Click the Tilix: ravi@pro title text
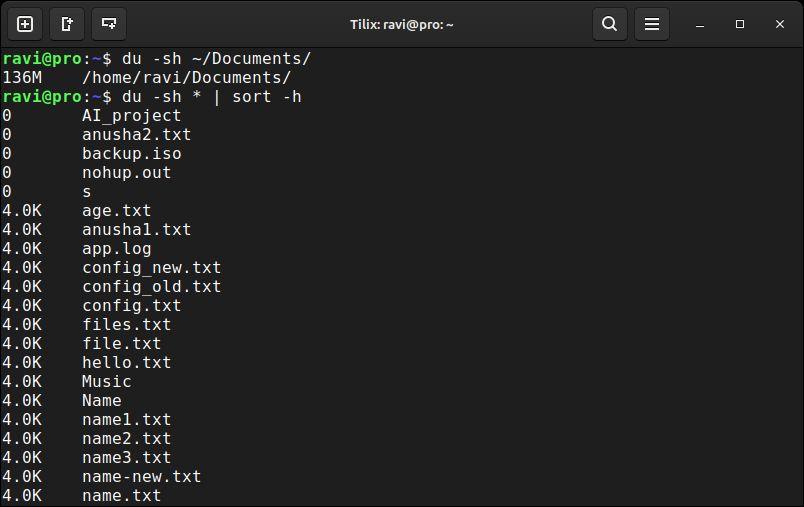This screenshot has width=804, height=507. point(401,25)
